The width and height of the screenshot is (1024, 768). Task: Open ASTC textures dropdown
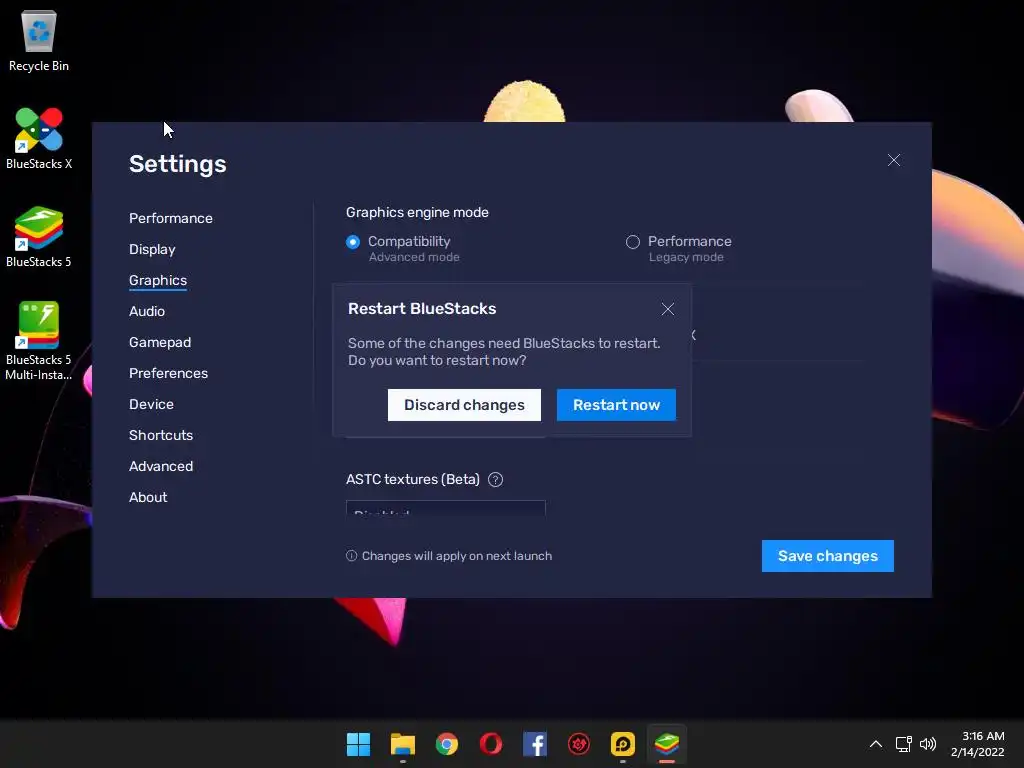[445, 508]
